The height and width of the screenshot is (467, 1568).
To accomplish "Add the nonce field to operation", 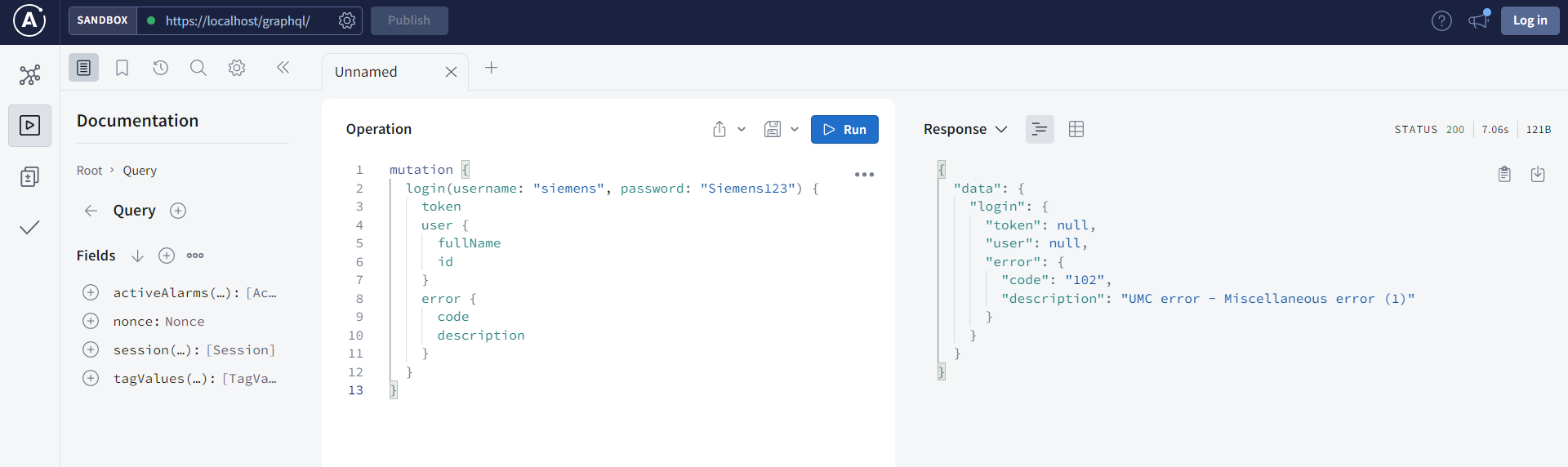I will [x=91, y=321].
